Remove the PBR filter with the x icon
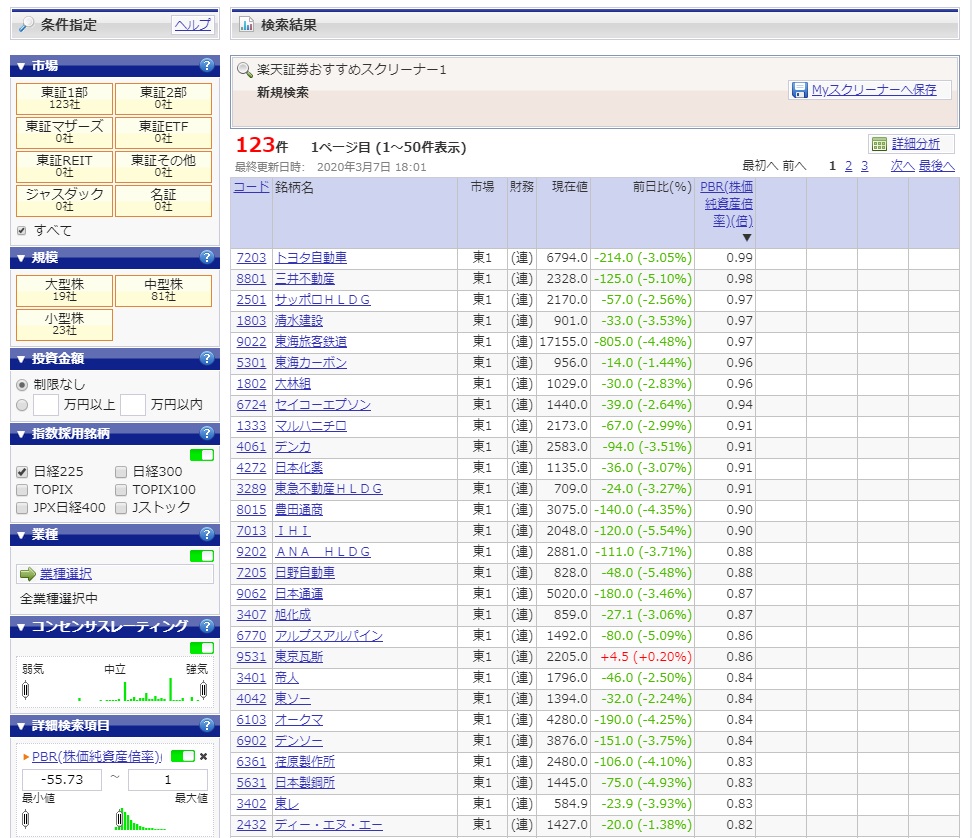Screen dimensions: 972x838 204,756
